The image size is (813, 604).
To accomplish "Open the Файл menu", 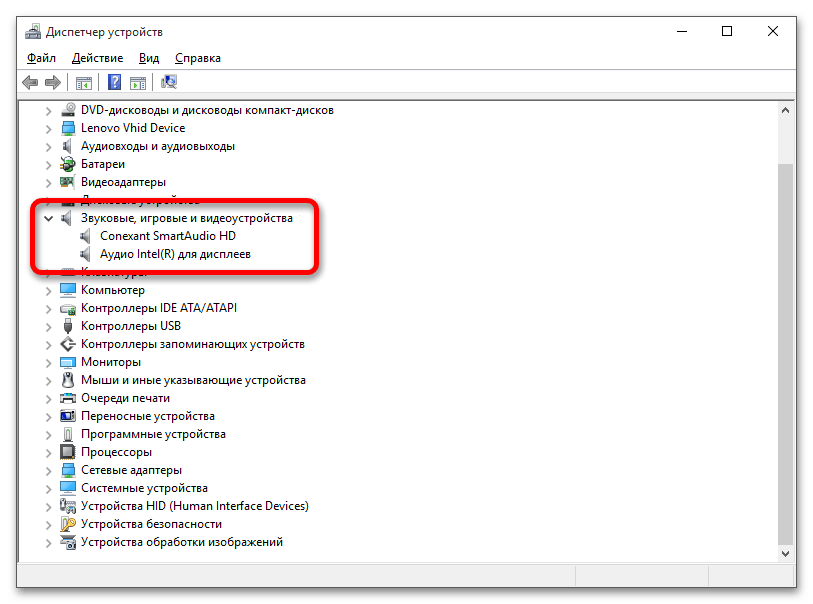I will tap(41, 58).
